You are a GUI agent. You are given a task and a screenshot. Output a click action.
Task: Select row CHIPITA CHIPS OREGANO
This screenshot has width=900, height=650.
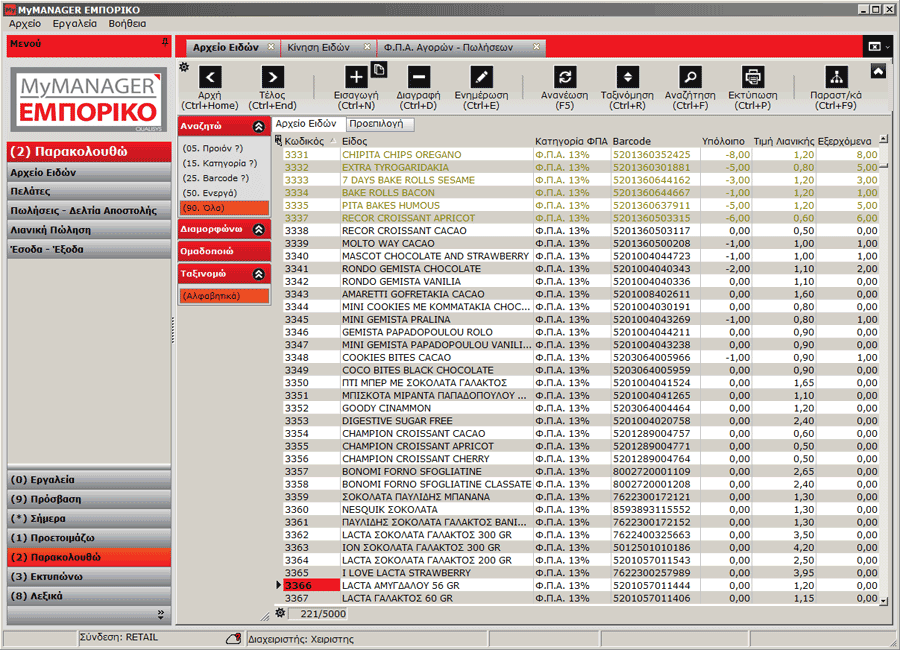pyautogui.click(x=581, y=154)
